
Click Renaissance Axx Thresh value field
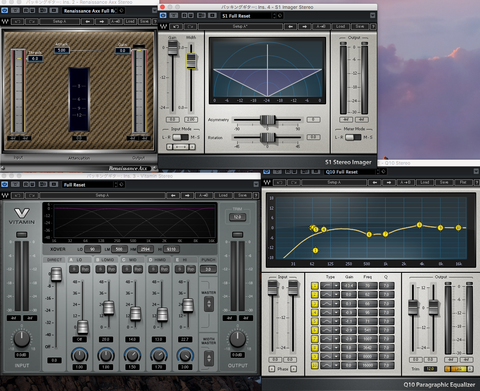[35, 58]
